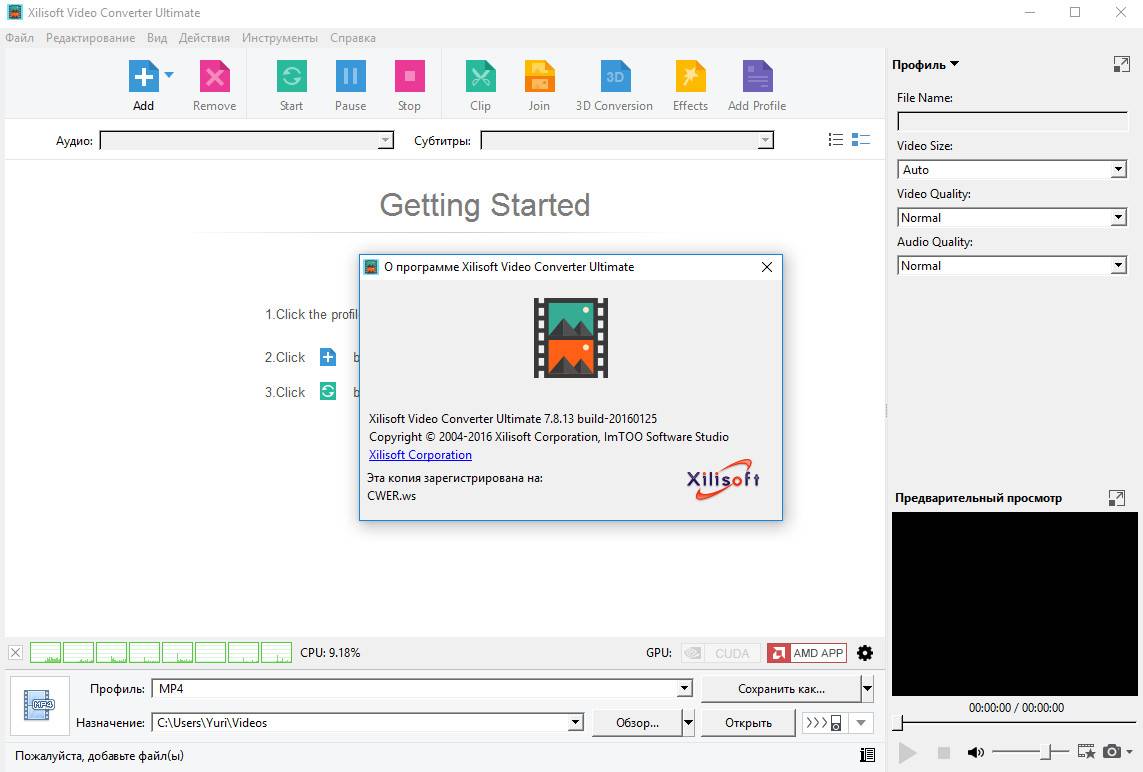The image size is (1143, 772).
Task: Open dropdown arrow beside Обзор
Action: point(688,722)
